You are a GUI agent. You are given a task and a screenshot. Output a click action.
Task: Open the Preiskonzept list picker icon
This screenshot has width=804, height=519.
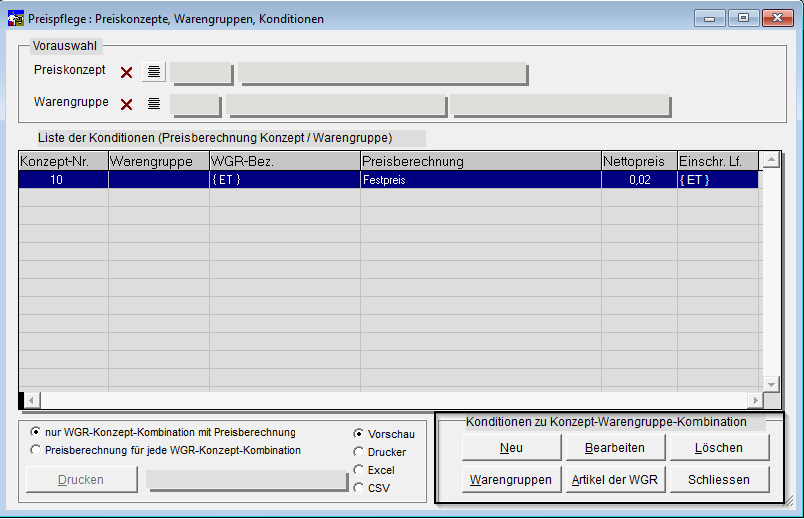154,72
